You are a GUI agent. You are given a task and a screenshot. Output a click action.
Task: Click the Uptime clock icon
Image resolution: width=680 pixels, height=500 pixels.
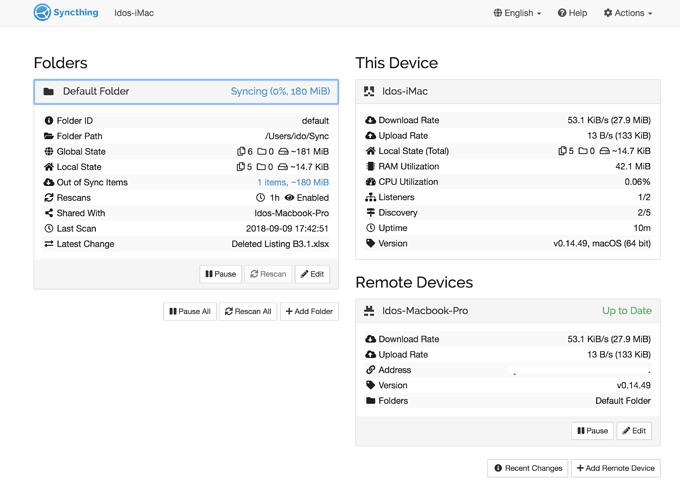click(x=370, y=228)
